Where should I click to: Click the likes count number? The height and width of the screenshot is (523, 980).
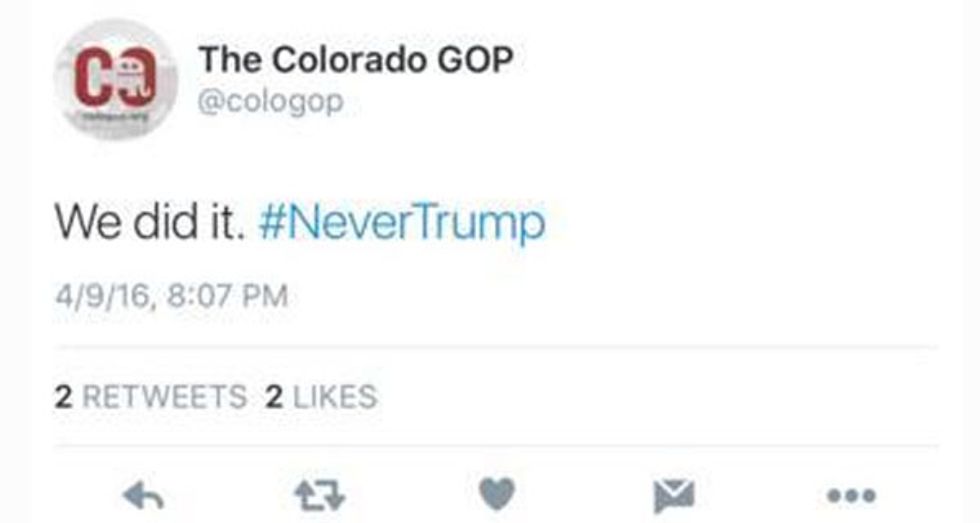point(274,397)
